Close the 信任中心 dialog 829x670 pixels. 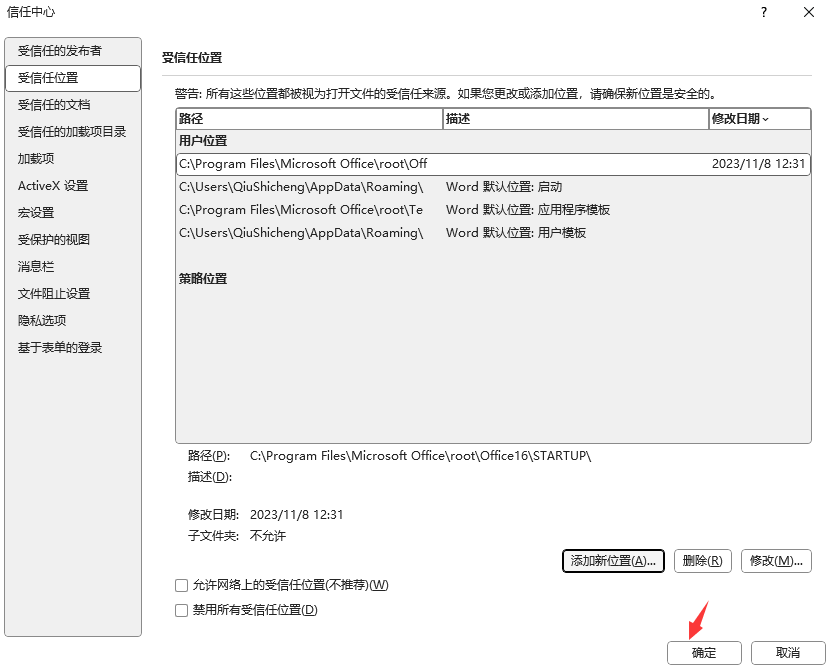click(x=809, y=12)
